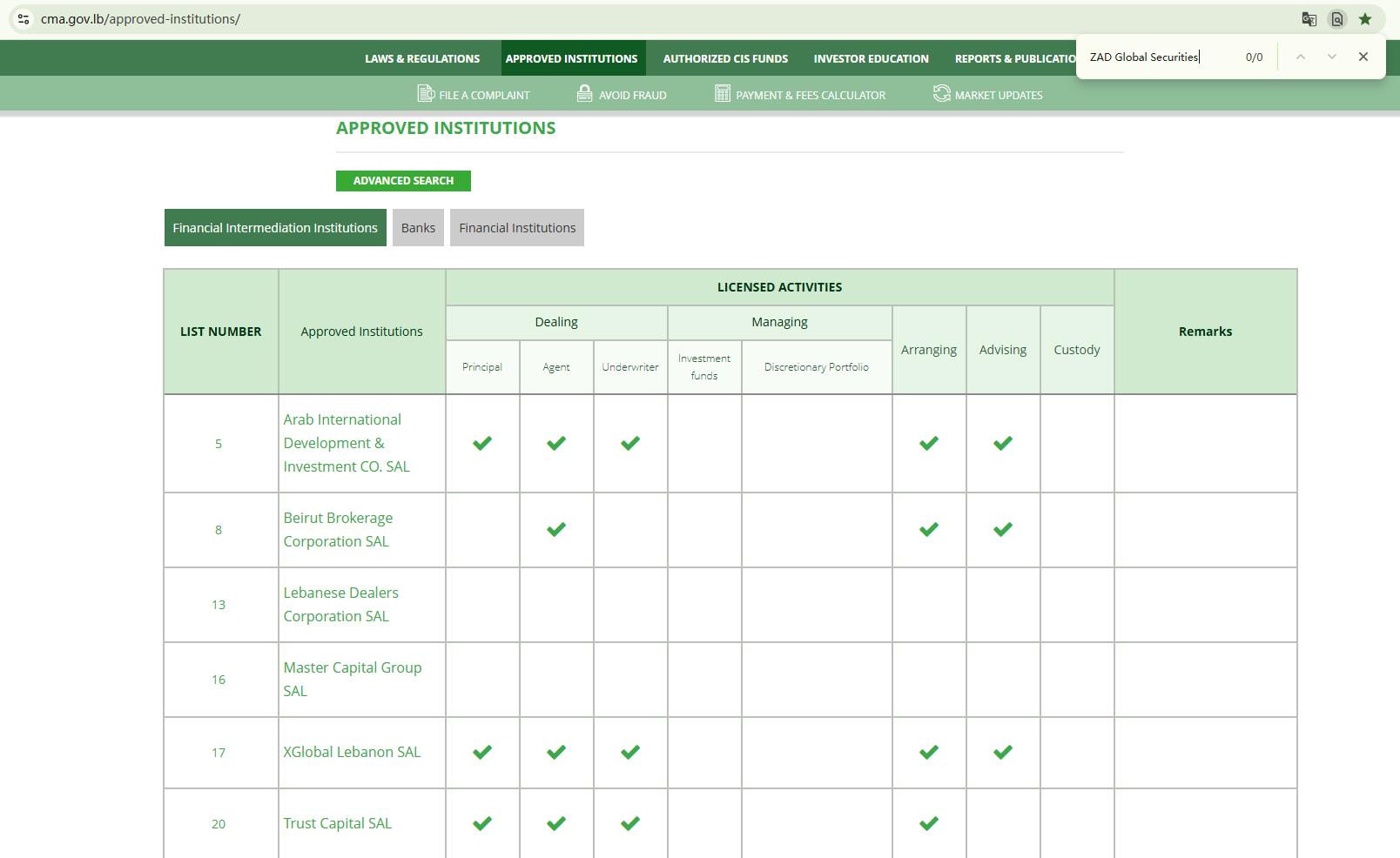Open the Laws & Regulations menu
This screenshot has height=858, width=1400.
[422, 59]
